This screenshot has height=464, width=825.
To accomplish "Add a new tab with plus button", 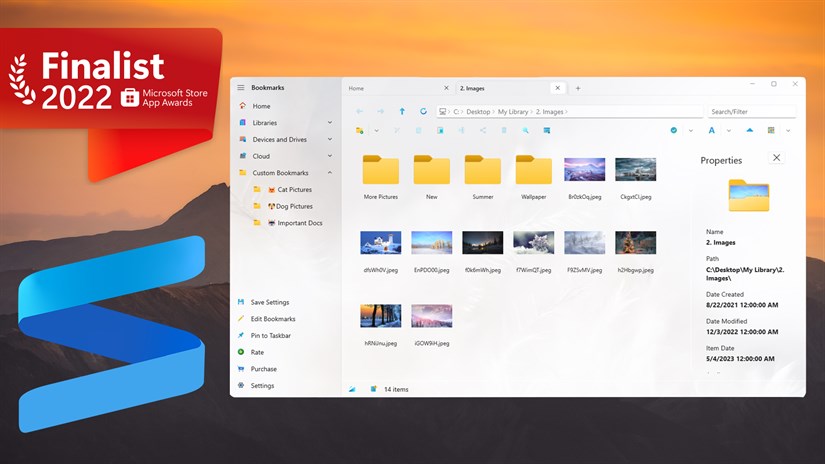I will coord(578,88).
